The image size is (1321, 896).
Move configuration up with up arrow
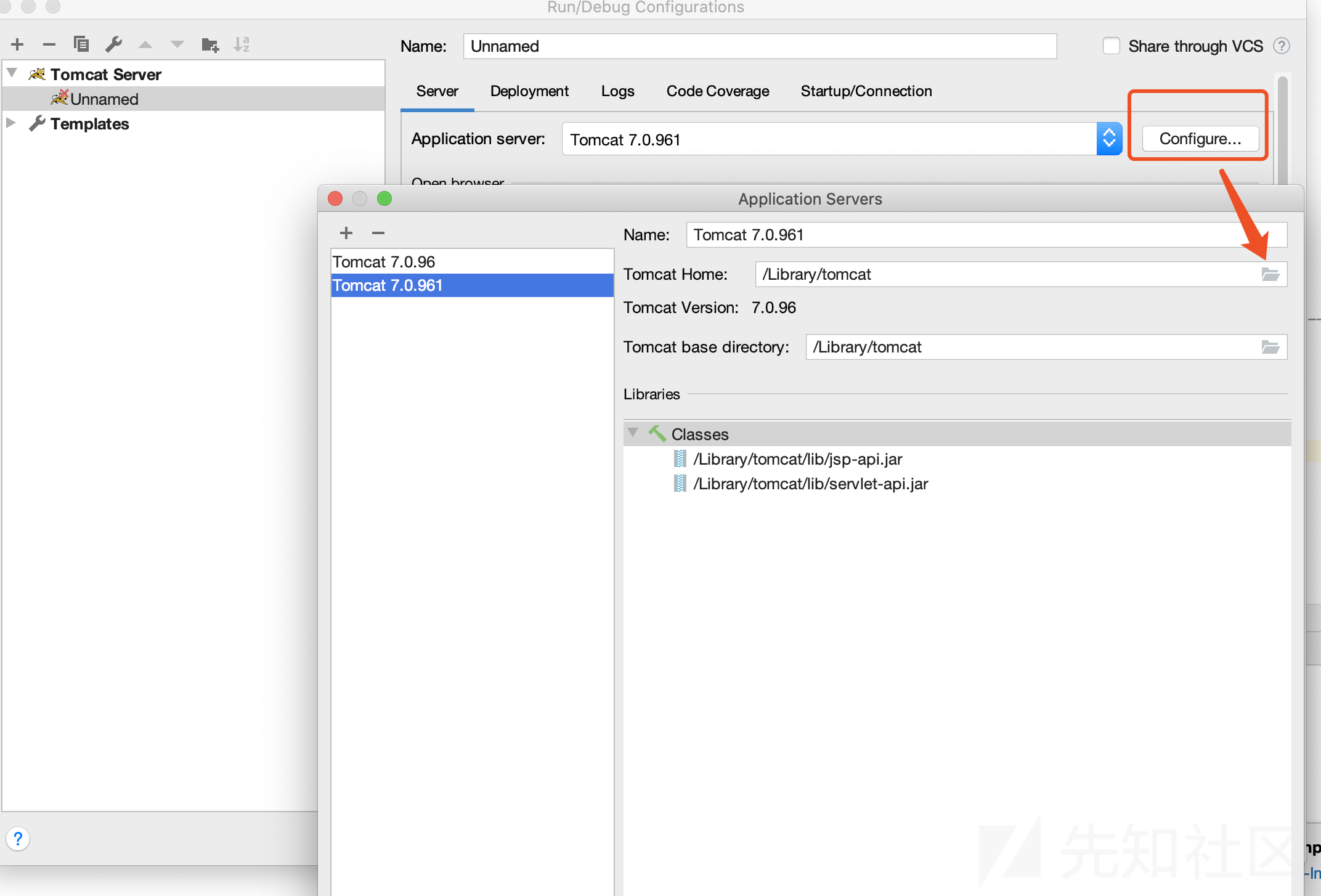[x=145, y=44]
